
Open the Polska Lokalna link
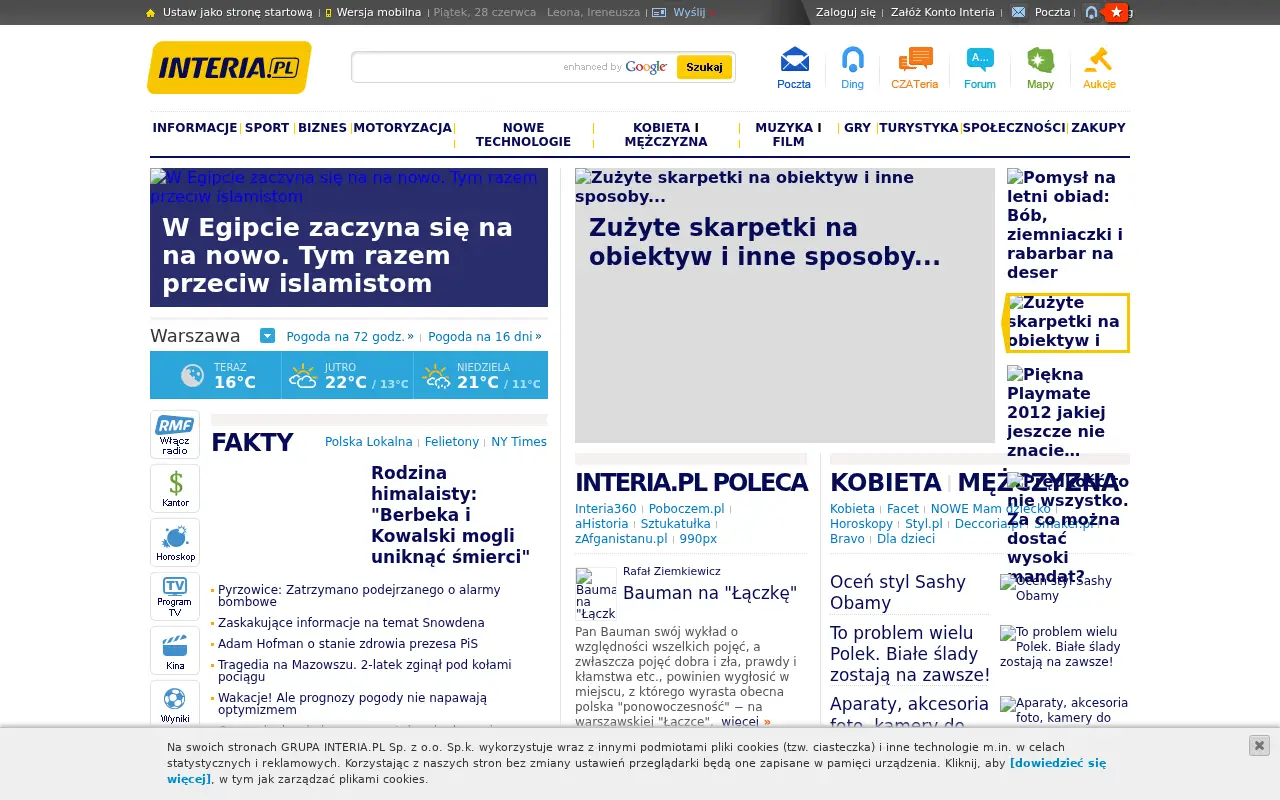[368, 442]
